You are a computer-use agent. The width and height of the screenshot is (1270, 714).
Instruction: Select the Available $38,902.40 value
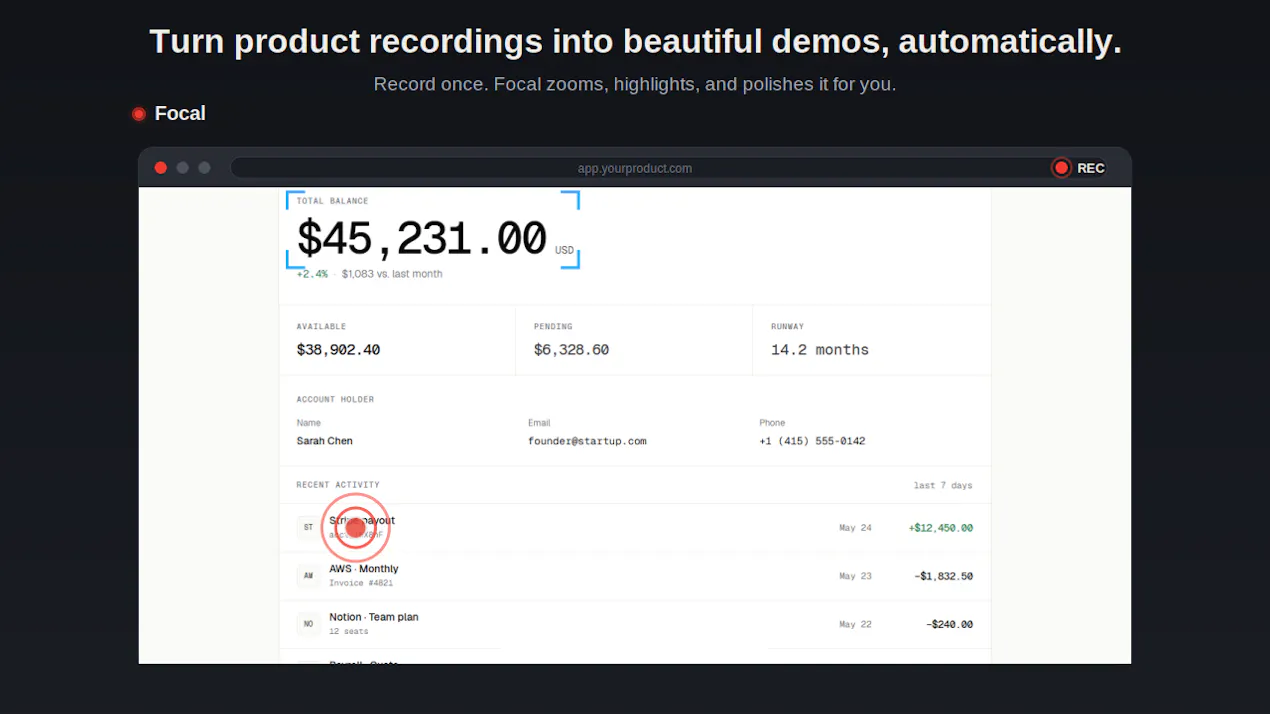[x=338, y=350]
